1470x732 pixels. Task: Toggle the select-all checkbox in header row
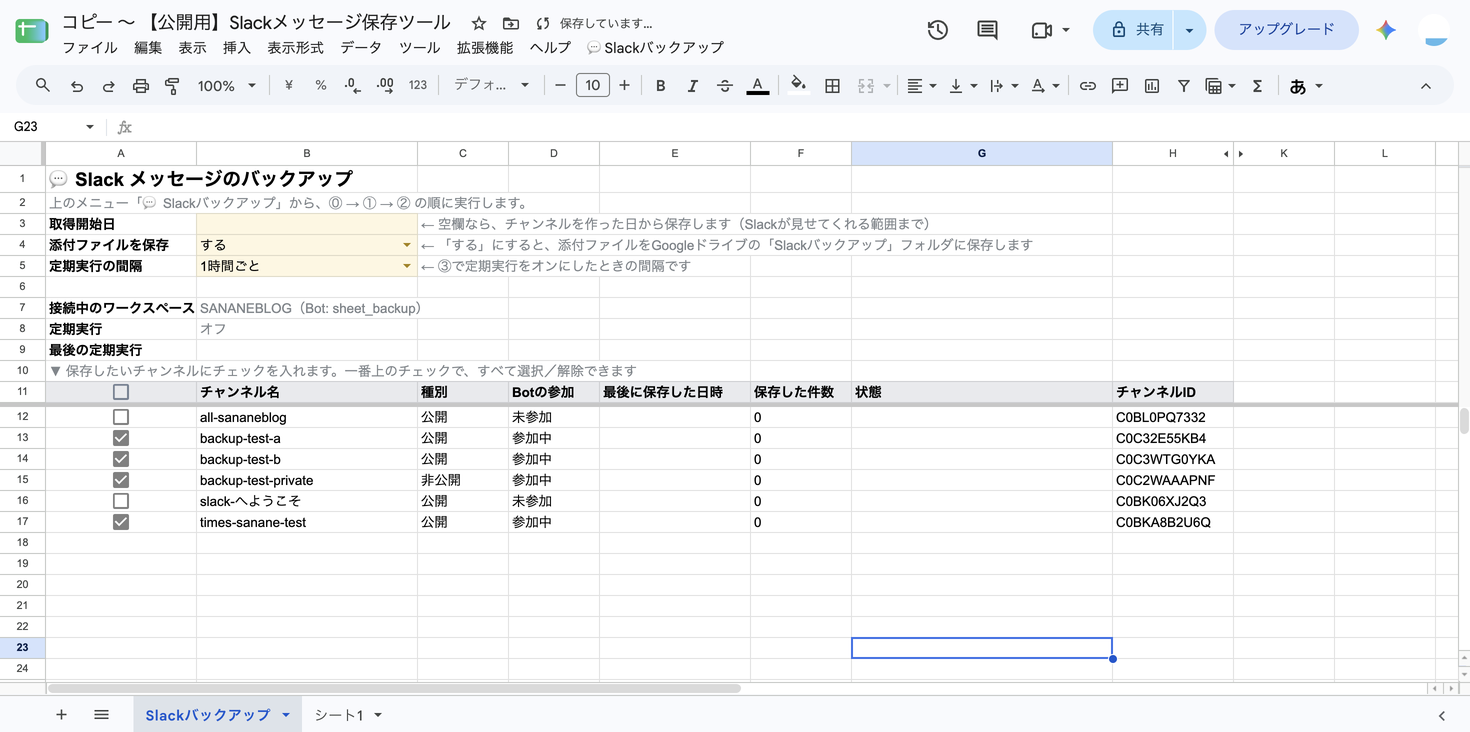[121, 392]
